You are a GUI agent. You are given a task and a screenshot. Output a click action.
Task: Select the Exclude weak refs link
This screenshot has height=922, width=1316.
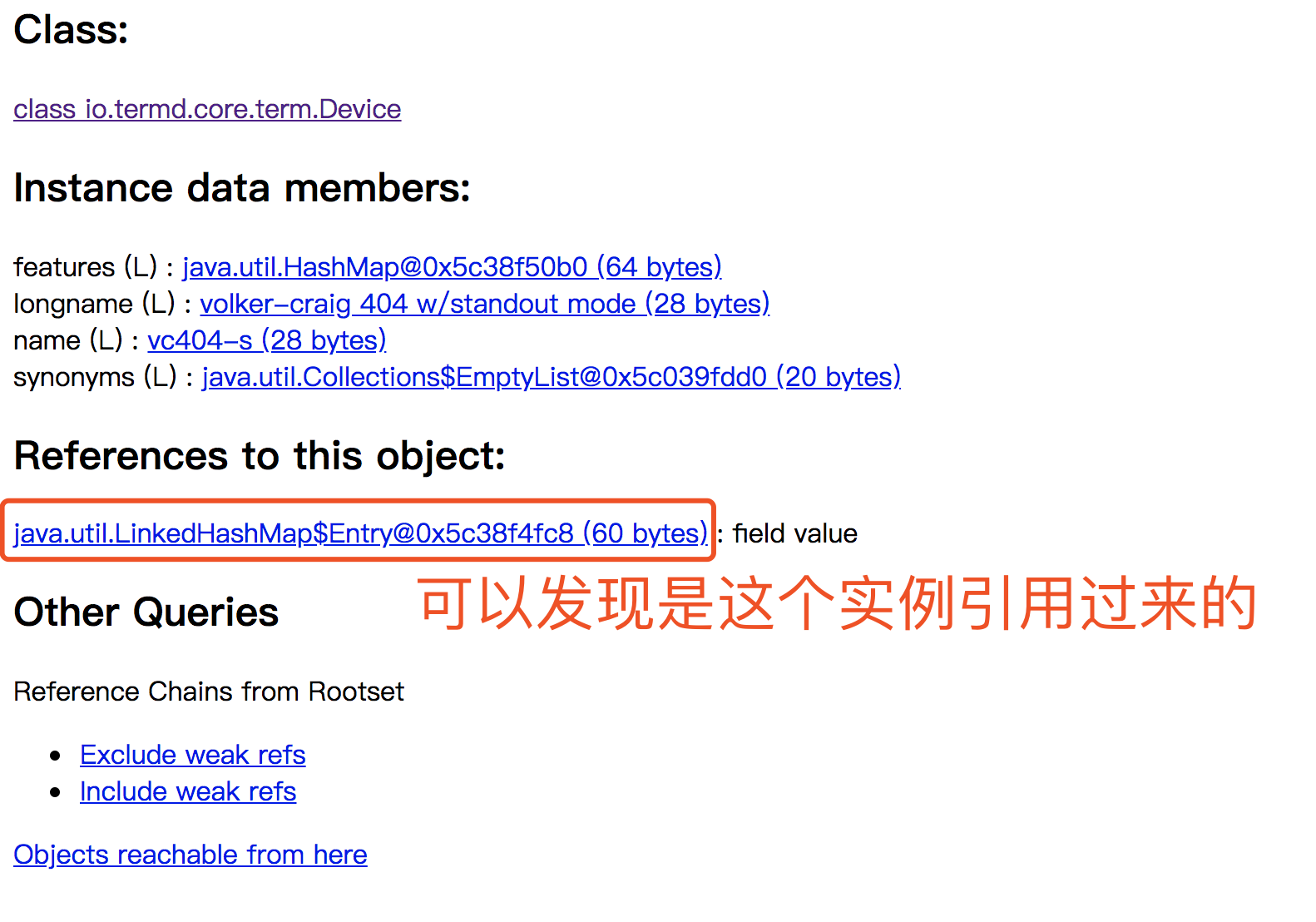tap(192, 755)
